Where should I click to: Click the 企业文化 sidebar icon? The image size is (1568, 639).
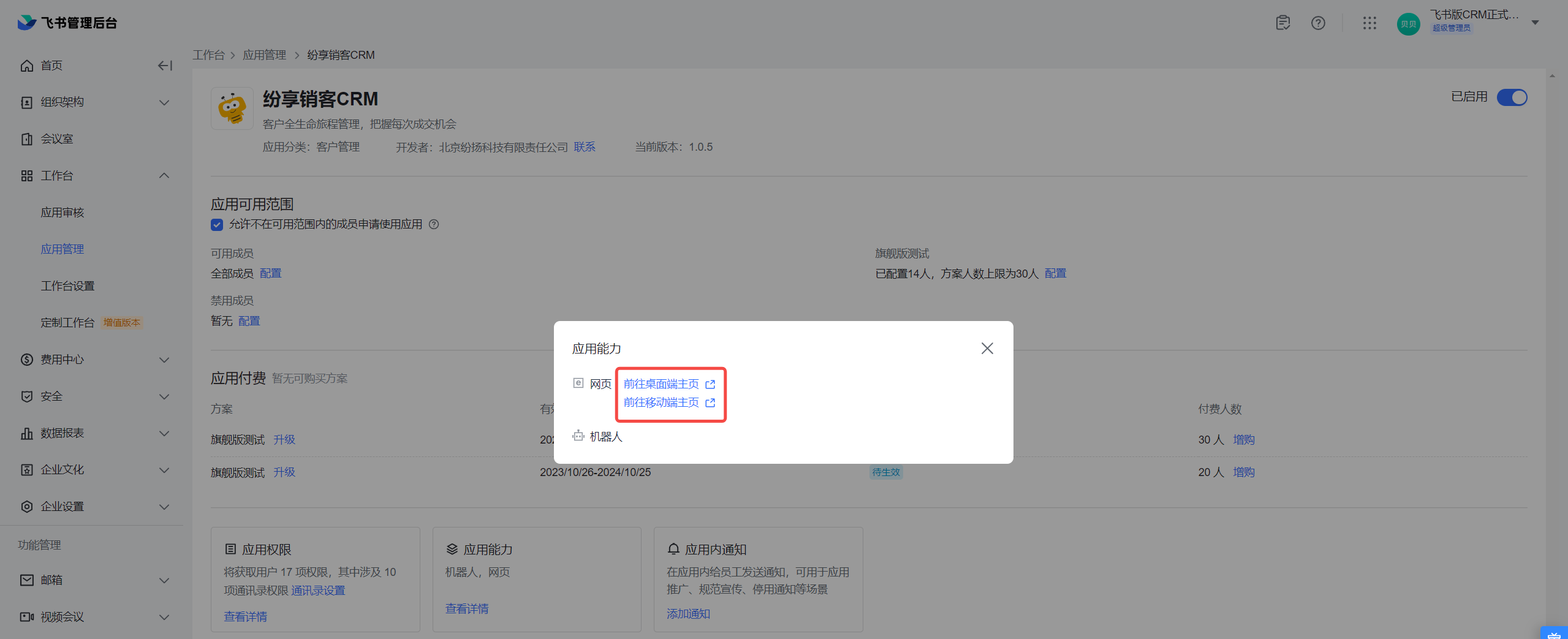[x=27, y=470]
